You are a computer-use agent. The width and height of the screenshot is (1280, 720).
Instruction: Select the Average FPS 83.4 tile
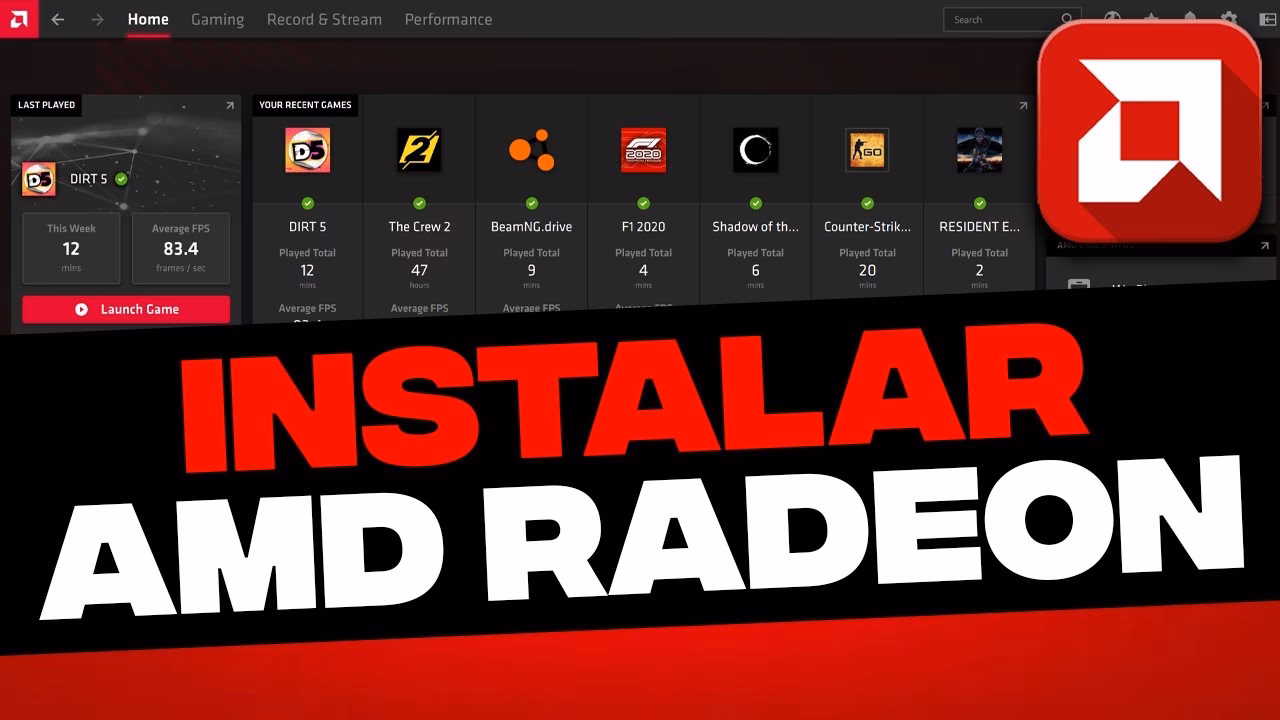click(x=181, y=248)
